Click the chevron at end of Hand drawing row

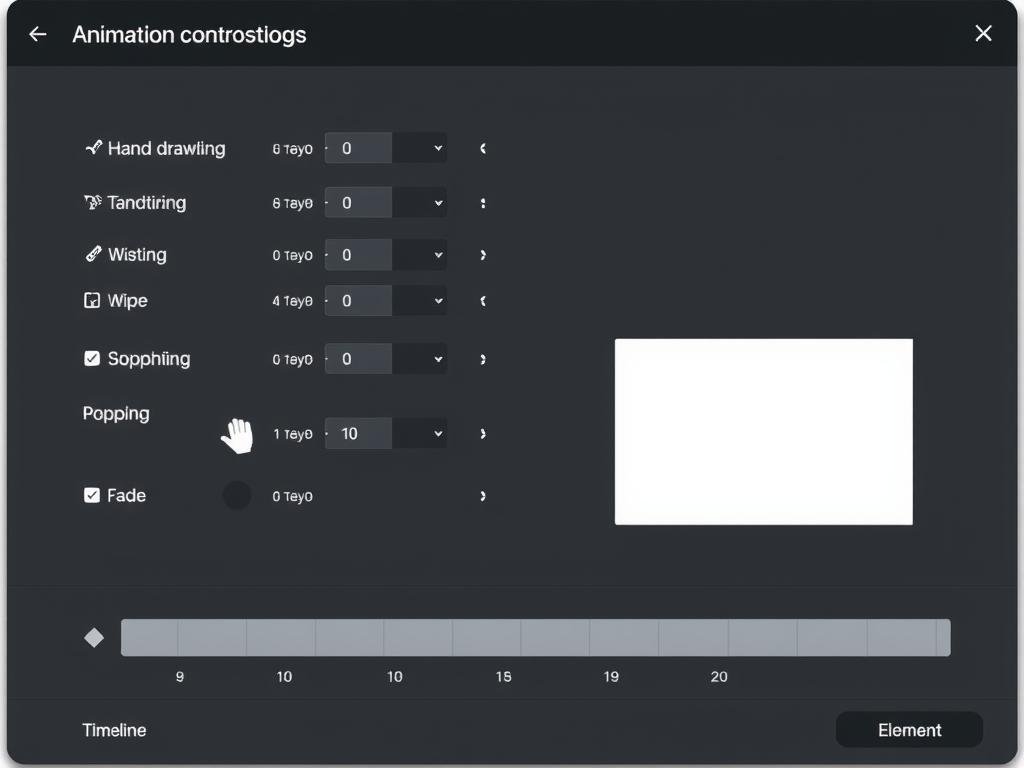click(x=483, y=148)
